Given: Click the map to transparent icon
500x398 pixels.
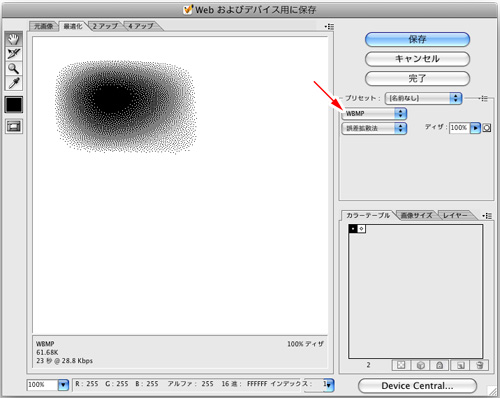Looking at the screenshot, I should (x=401, y=365).
